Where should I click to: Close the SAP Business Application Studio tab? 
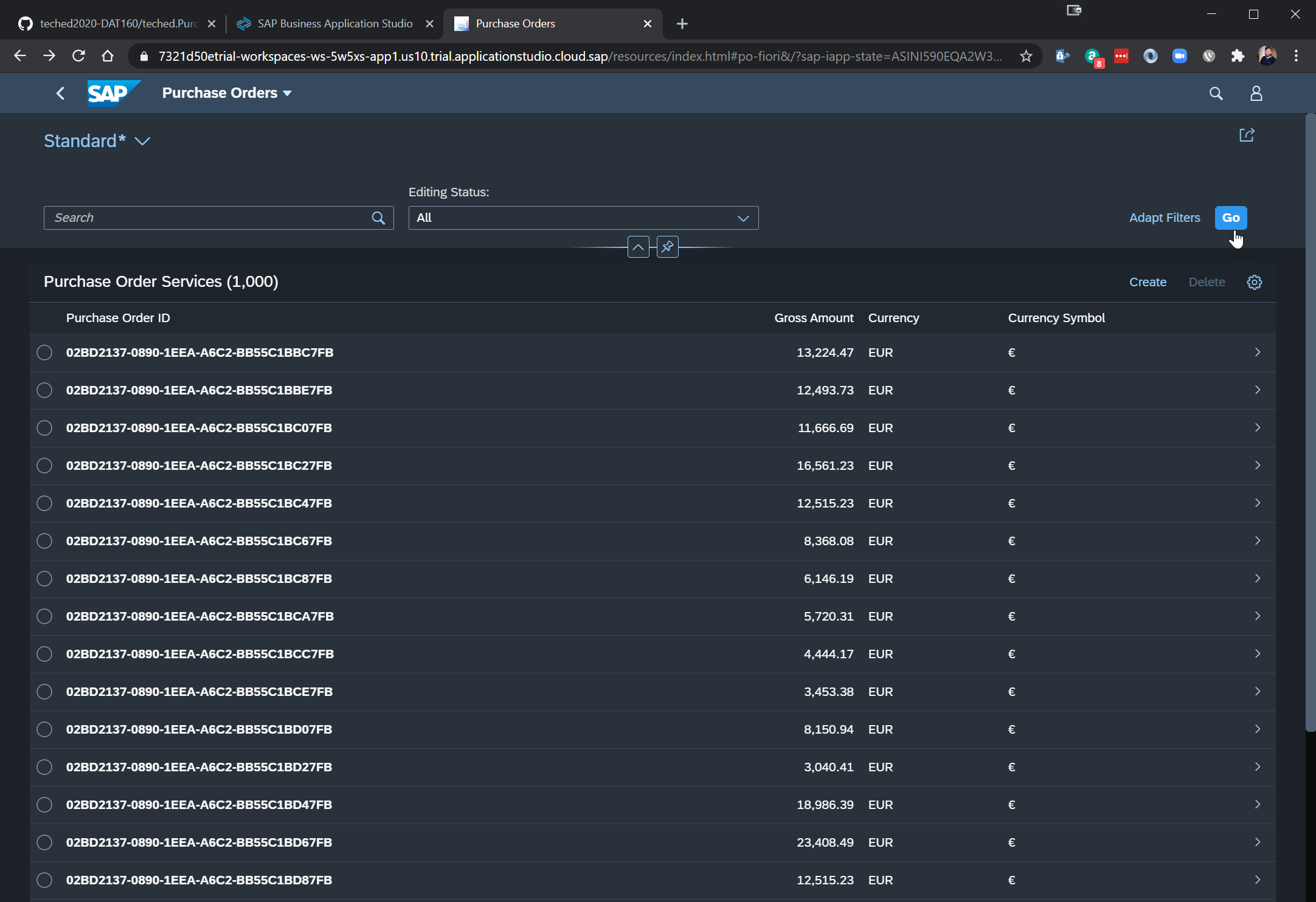coord(429,24)
